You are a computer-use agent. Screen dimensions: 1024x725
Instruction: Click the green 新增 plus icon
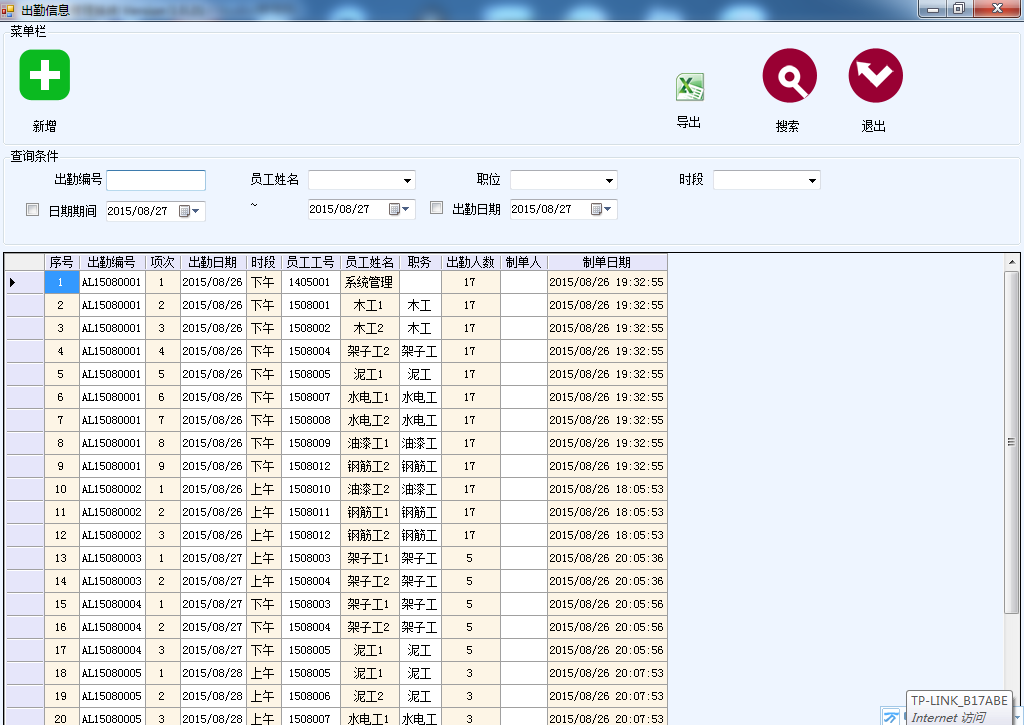click(44, 75)
